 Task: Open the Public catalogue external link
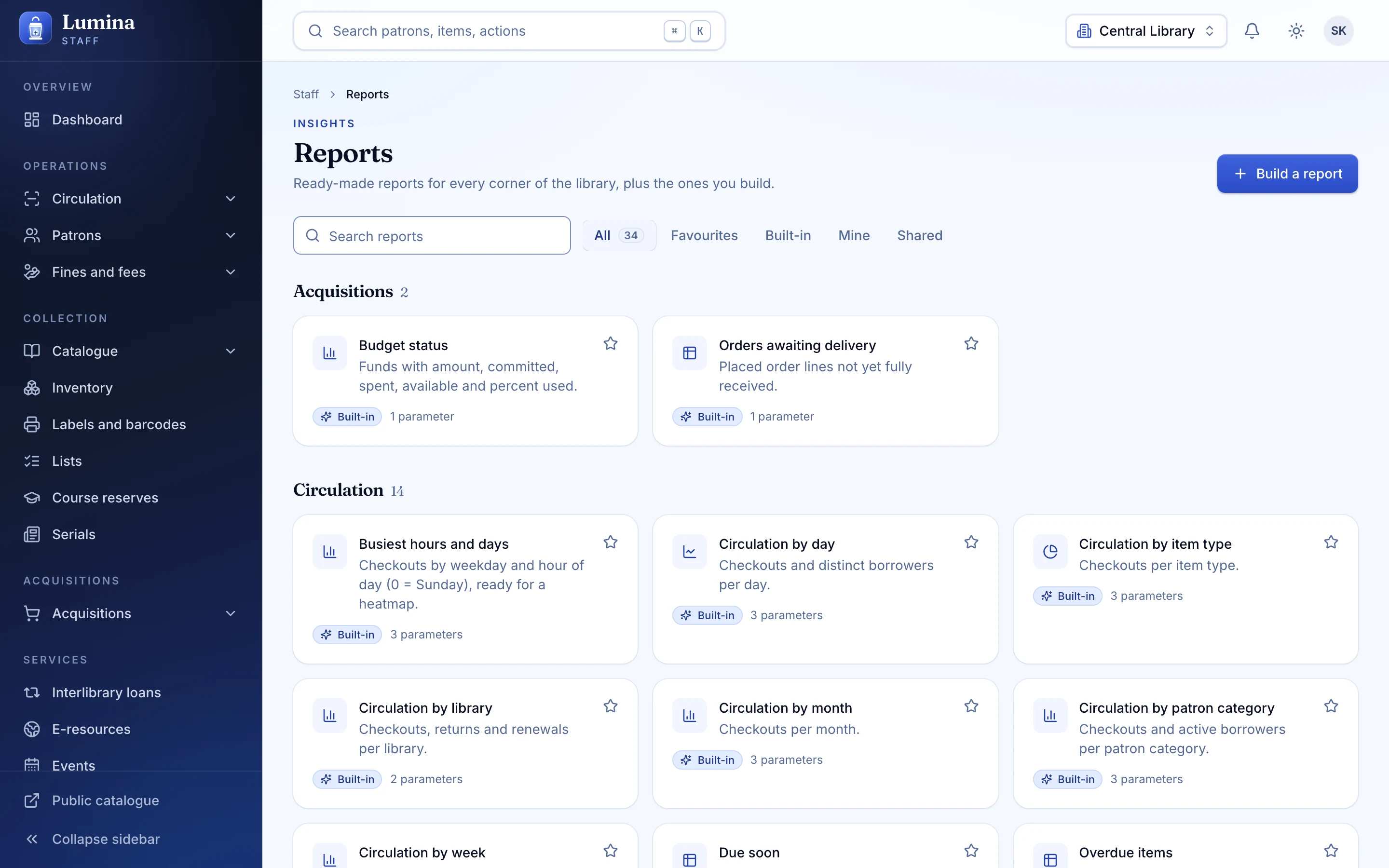(x=131, y=800)
